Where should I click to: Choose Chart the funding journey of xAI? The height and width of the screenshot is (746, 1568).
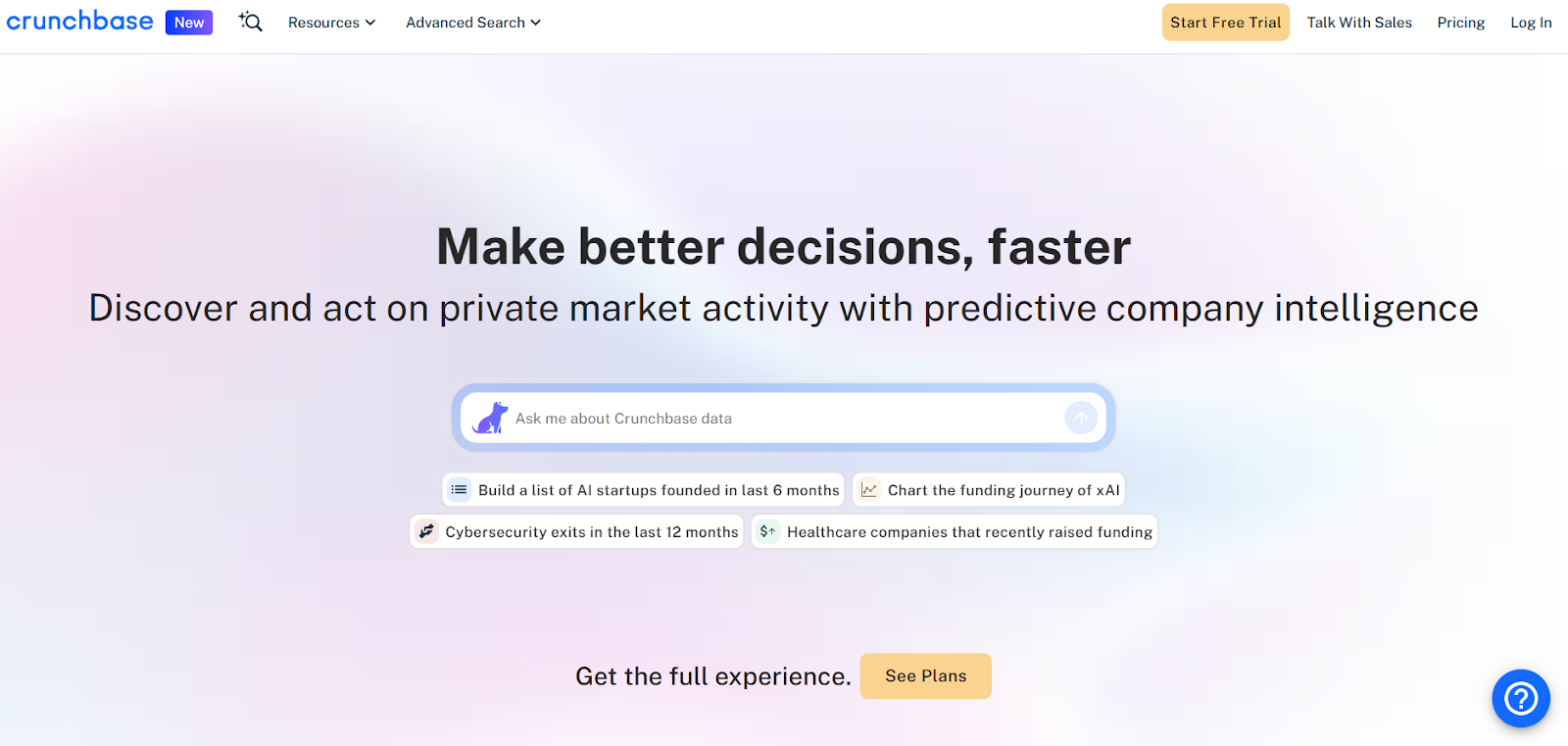(1004, 490)
